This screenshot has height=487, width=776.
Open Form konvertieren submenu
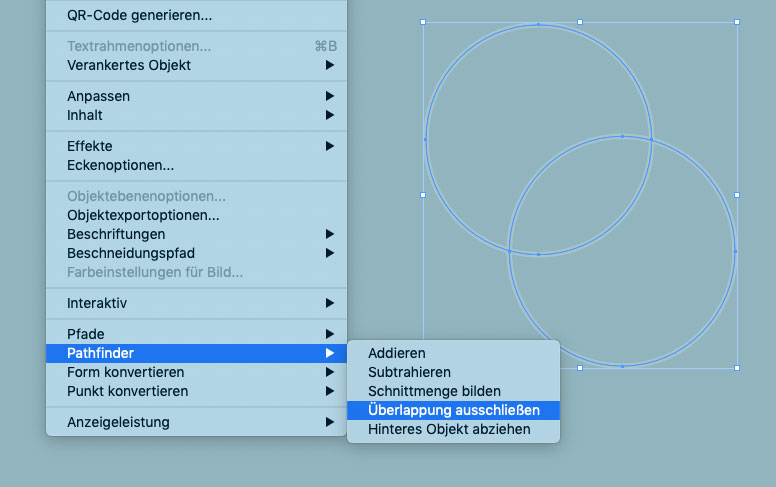[196, 372]
